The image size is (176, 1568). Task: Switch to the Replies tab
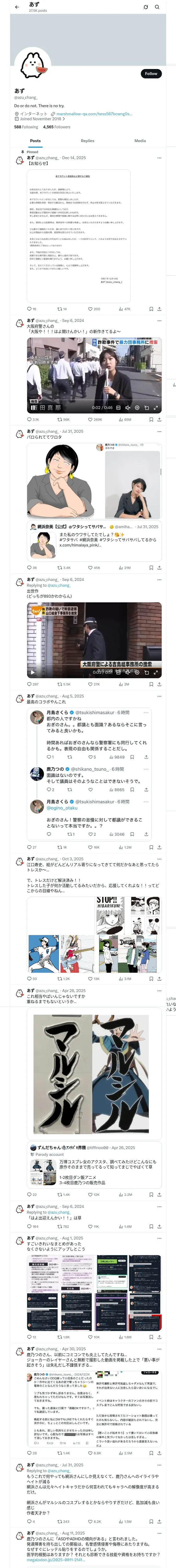(87, 141)
